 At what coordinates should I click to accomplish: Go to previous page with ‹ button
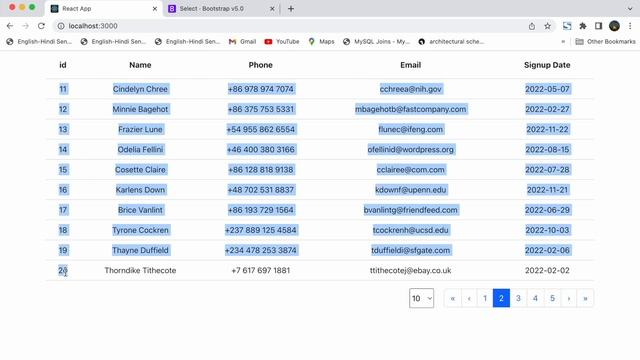coord(469,298)
